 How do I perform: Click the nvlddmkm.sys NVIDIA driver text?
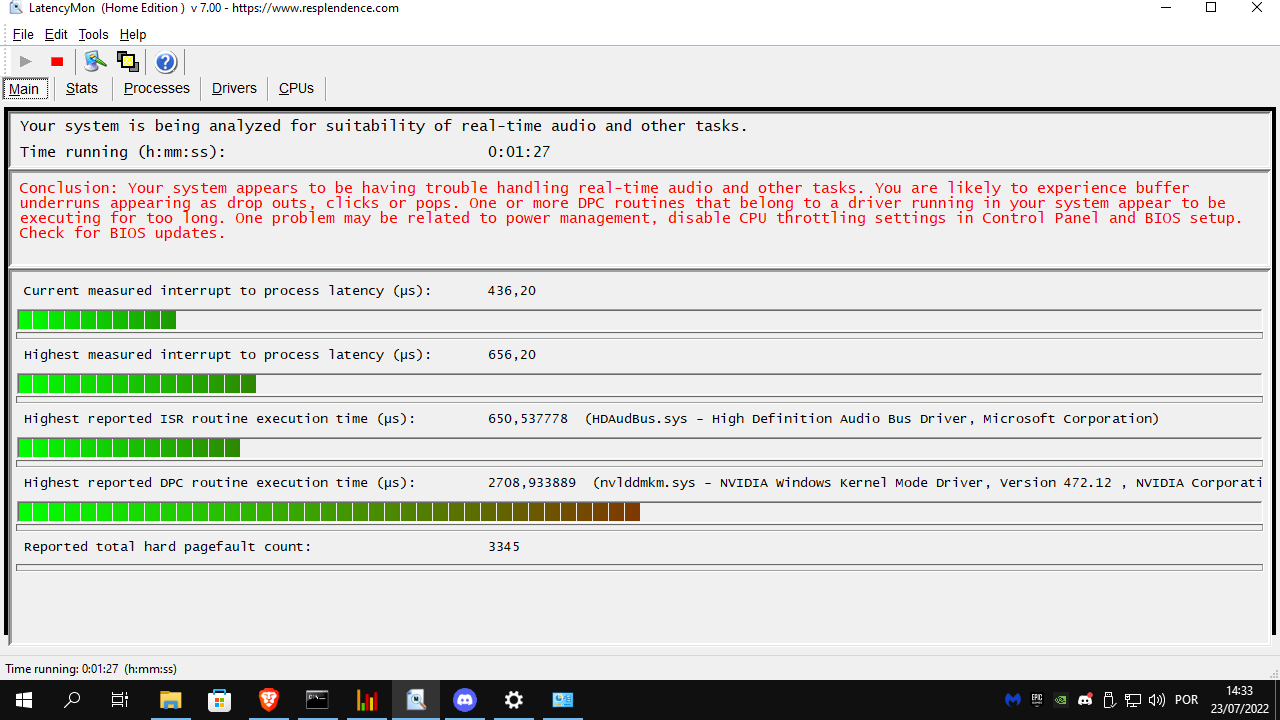(928, 483)
